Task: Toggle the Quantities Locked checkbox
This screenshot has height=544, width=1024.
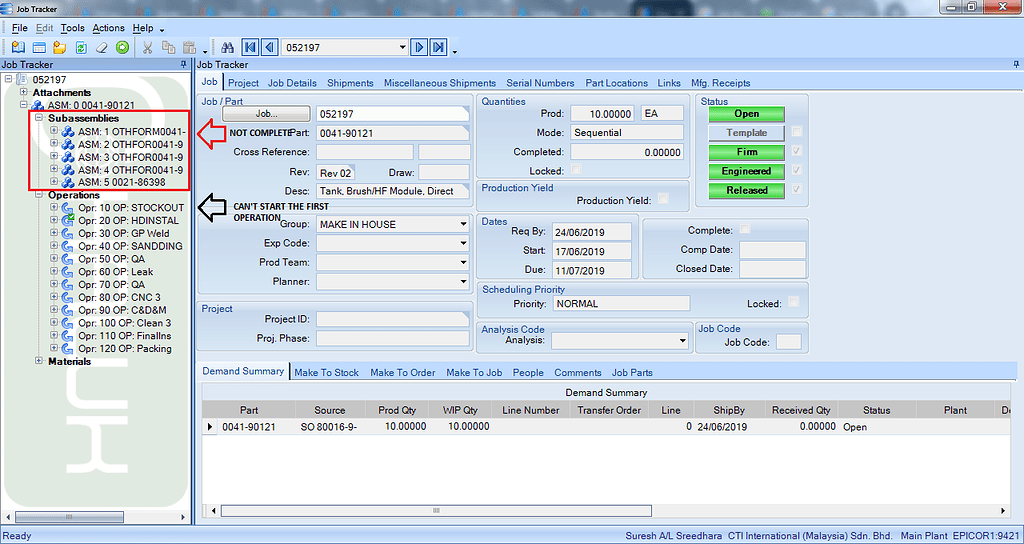Action: click(576, 170)
